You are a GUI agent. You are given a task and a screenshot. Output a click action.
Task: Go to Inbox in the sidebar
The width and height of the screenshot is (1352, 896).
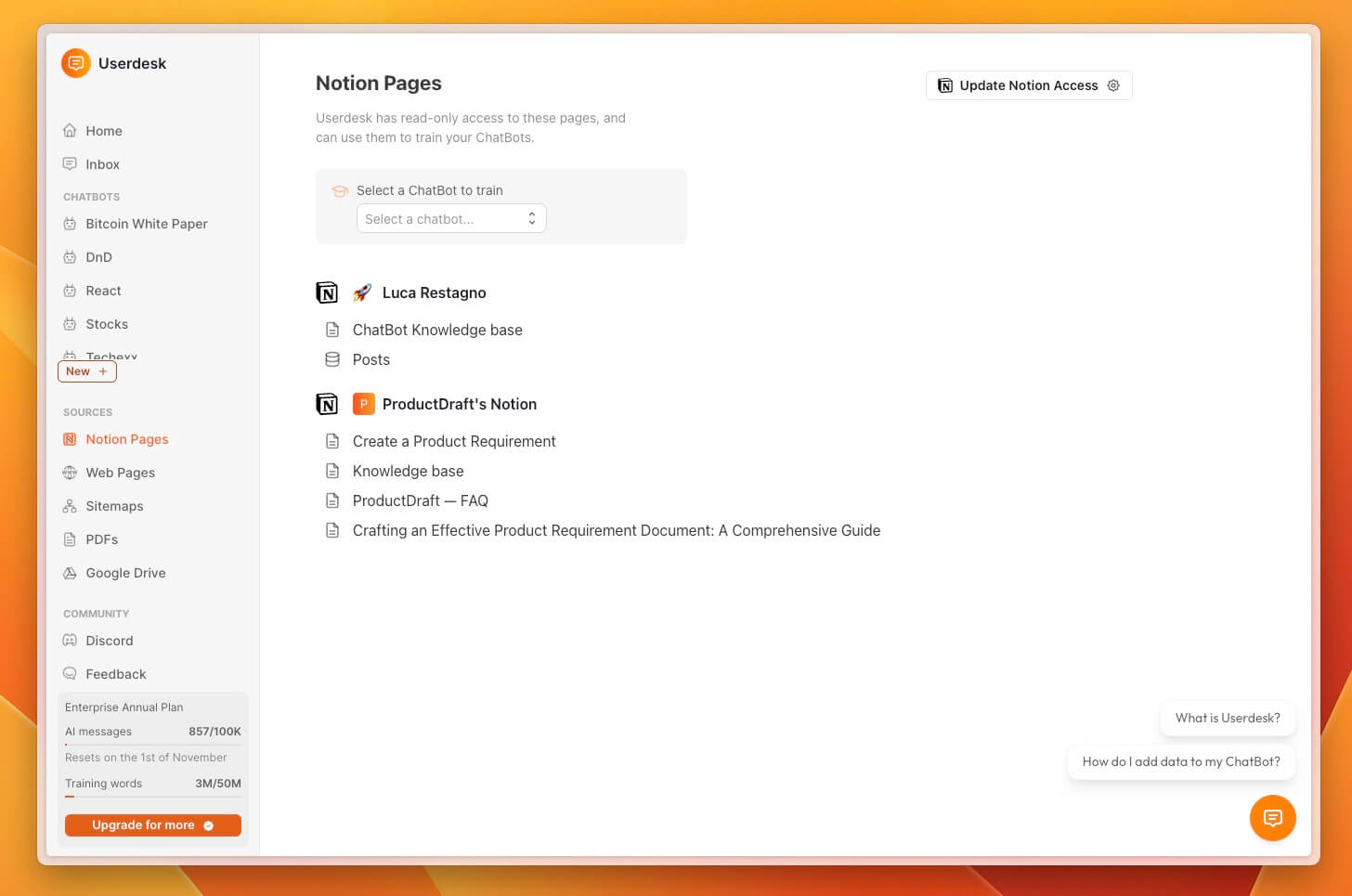[102, 164]
